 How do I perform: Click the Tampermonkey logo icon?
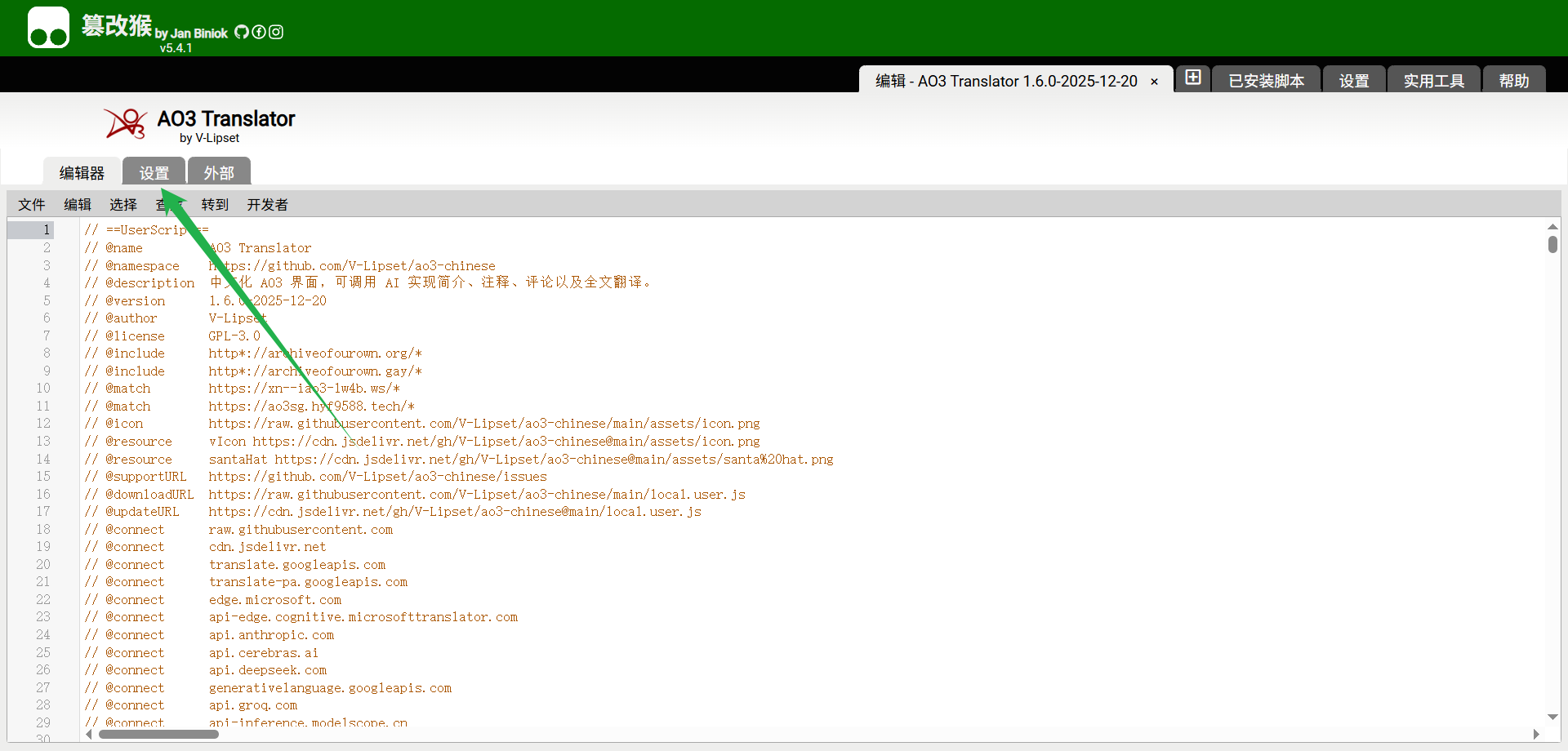(48, 28)
